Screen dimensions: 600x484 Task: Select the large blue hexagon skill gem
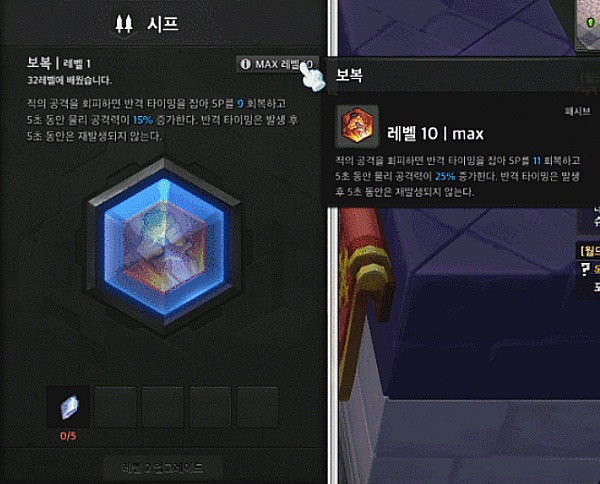coord(165,247)
